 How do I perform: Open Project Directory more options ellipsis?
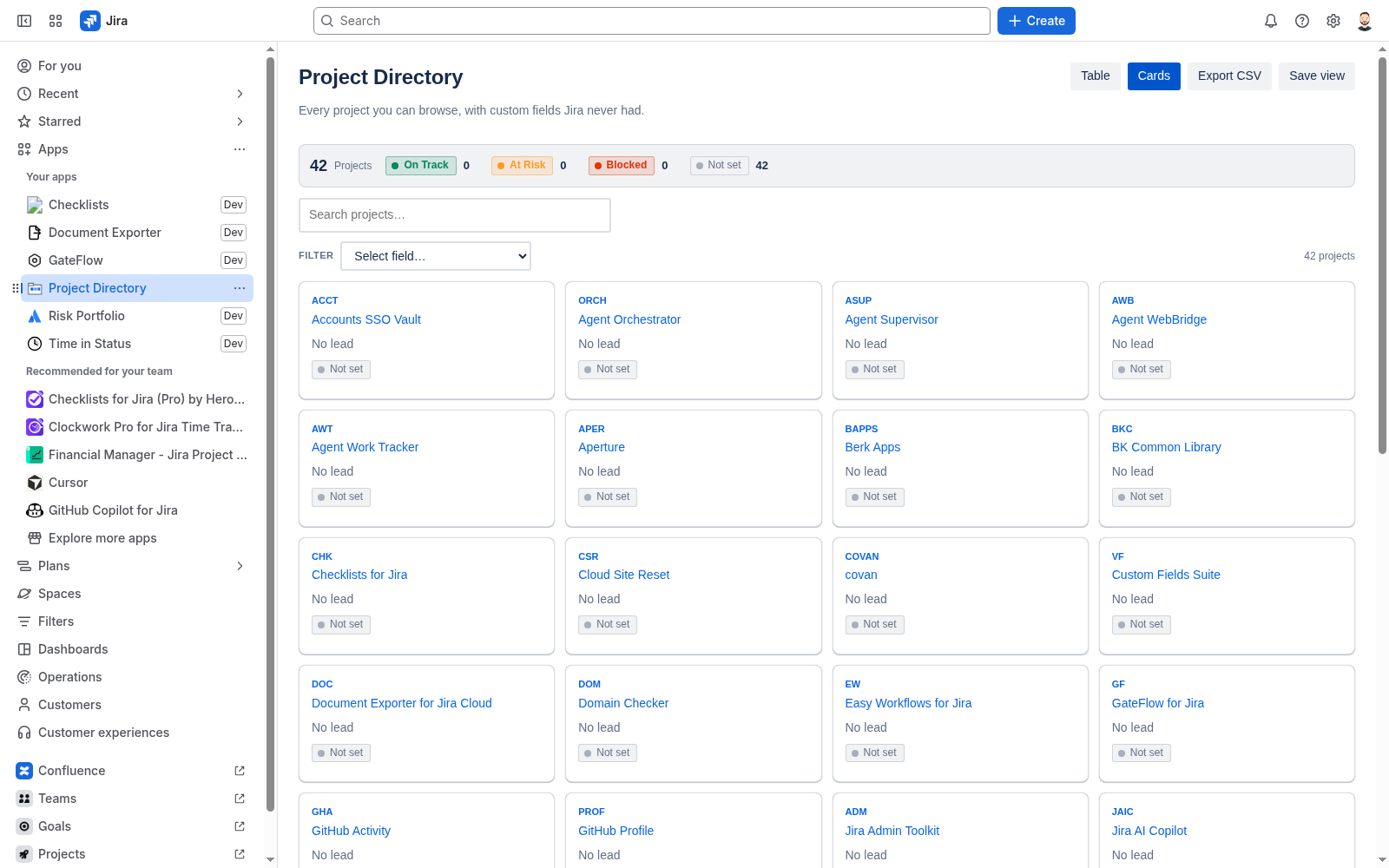[x=240, y=288]
